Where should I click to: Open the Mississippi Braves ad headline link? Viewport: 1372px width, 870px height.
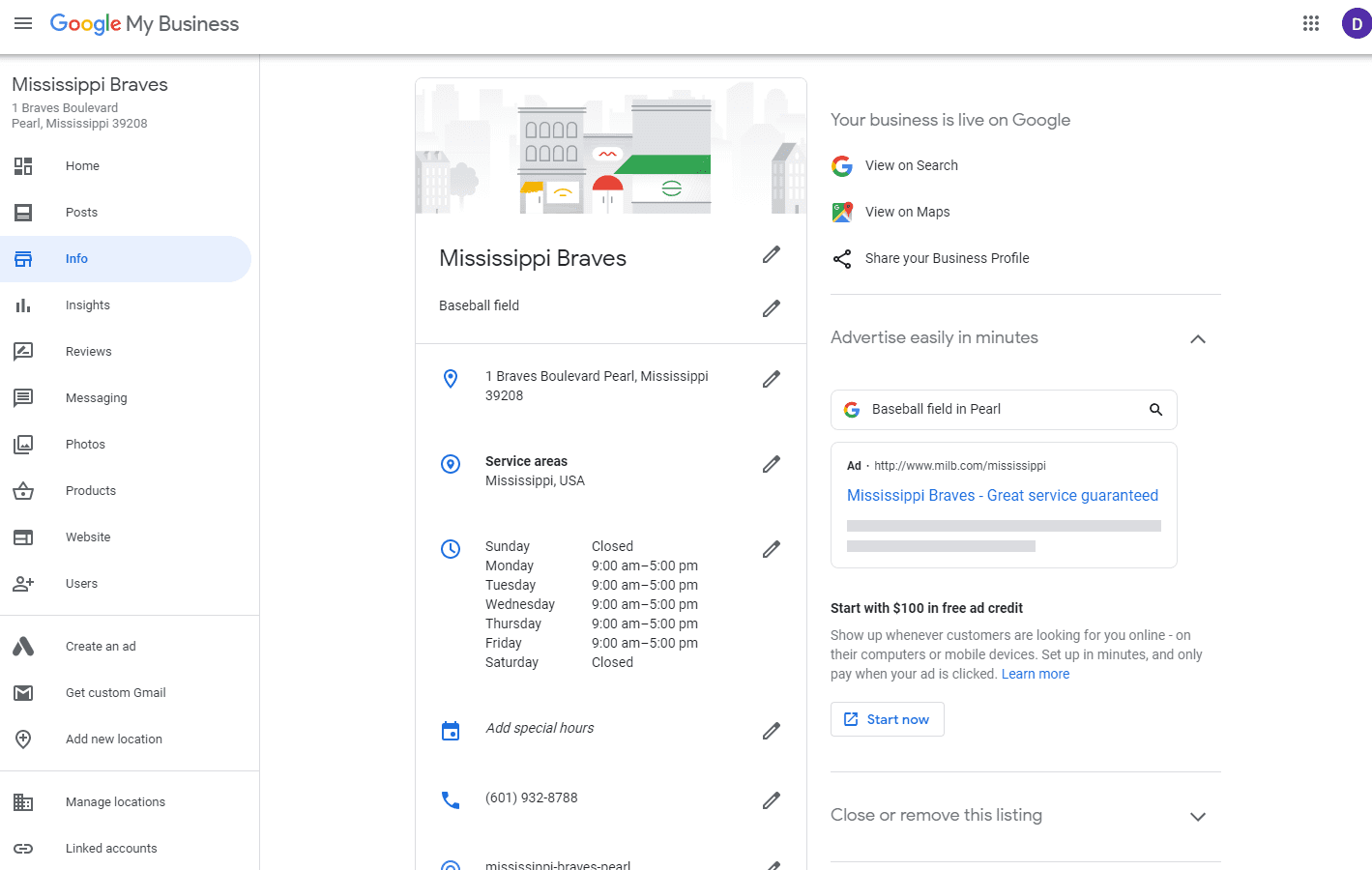click(x=1003, y=495)
